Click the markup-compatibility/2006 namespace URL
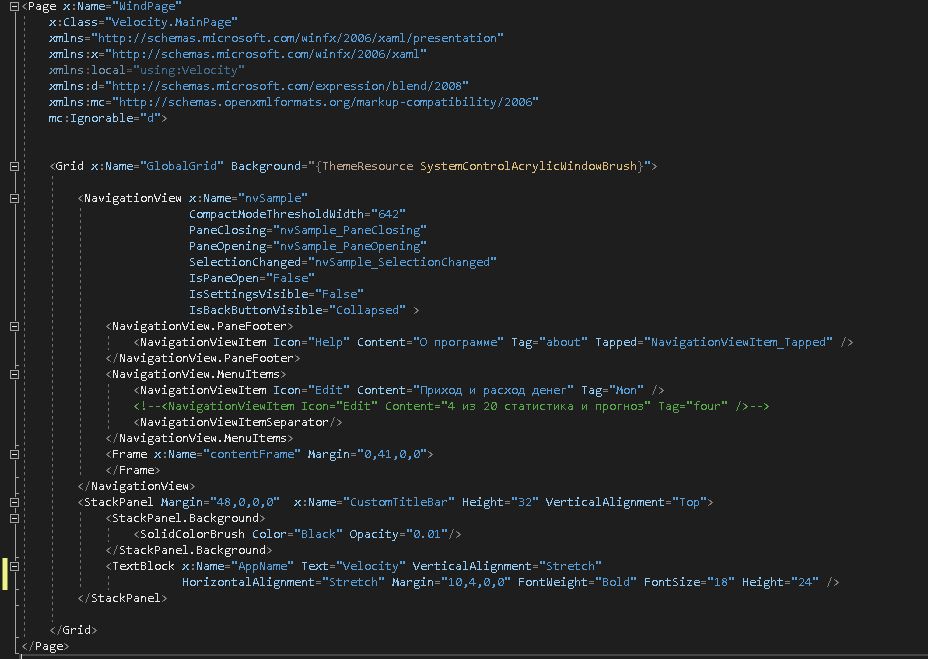The width and height of the screenshot is (928, 659). tap(325, 102)
